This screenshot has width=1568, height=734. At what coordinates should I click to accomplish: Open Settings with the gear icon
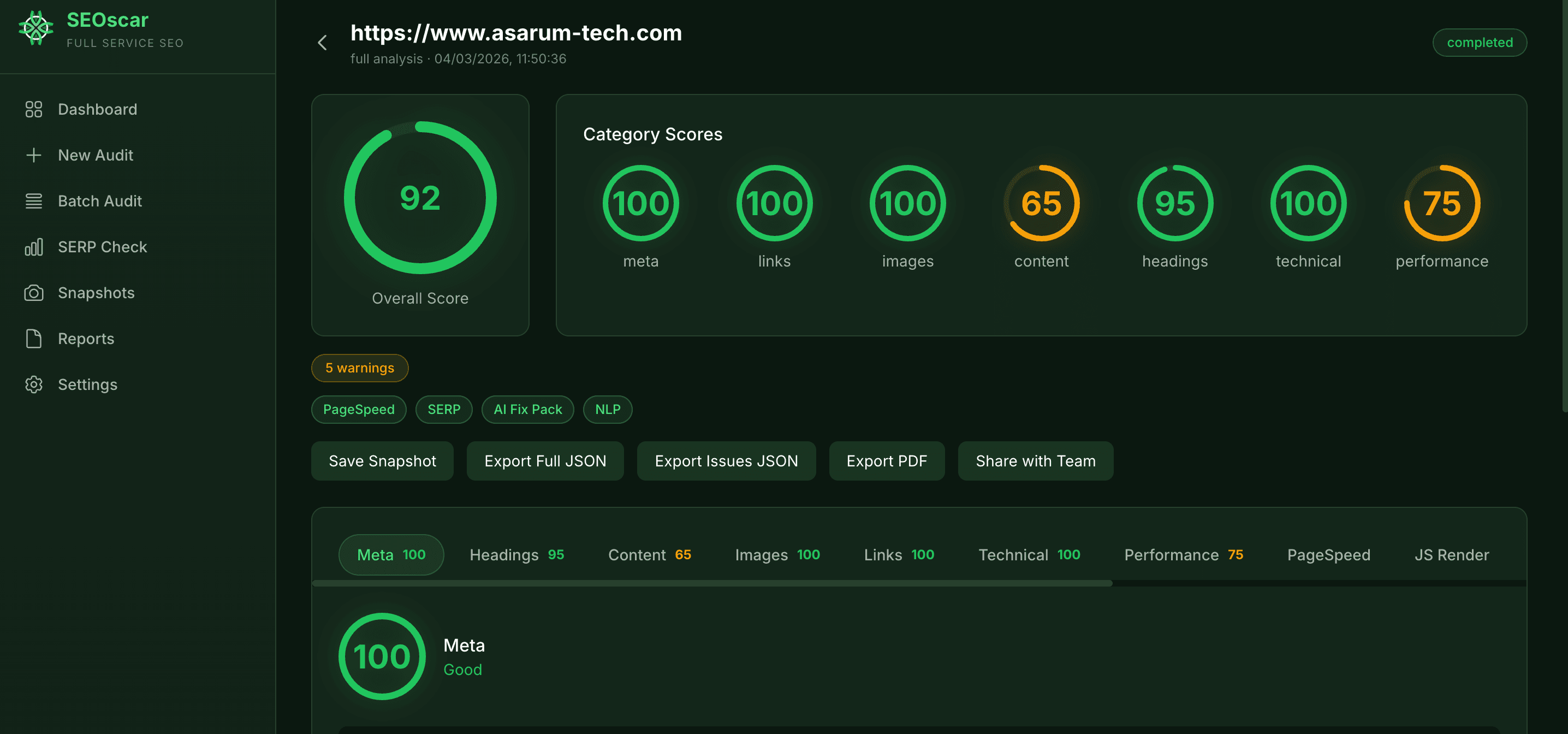point(33,384)
